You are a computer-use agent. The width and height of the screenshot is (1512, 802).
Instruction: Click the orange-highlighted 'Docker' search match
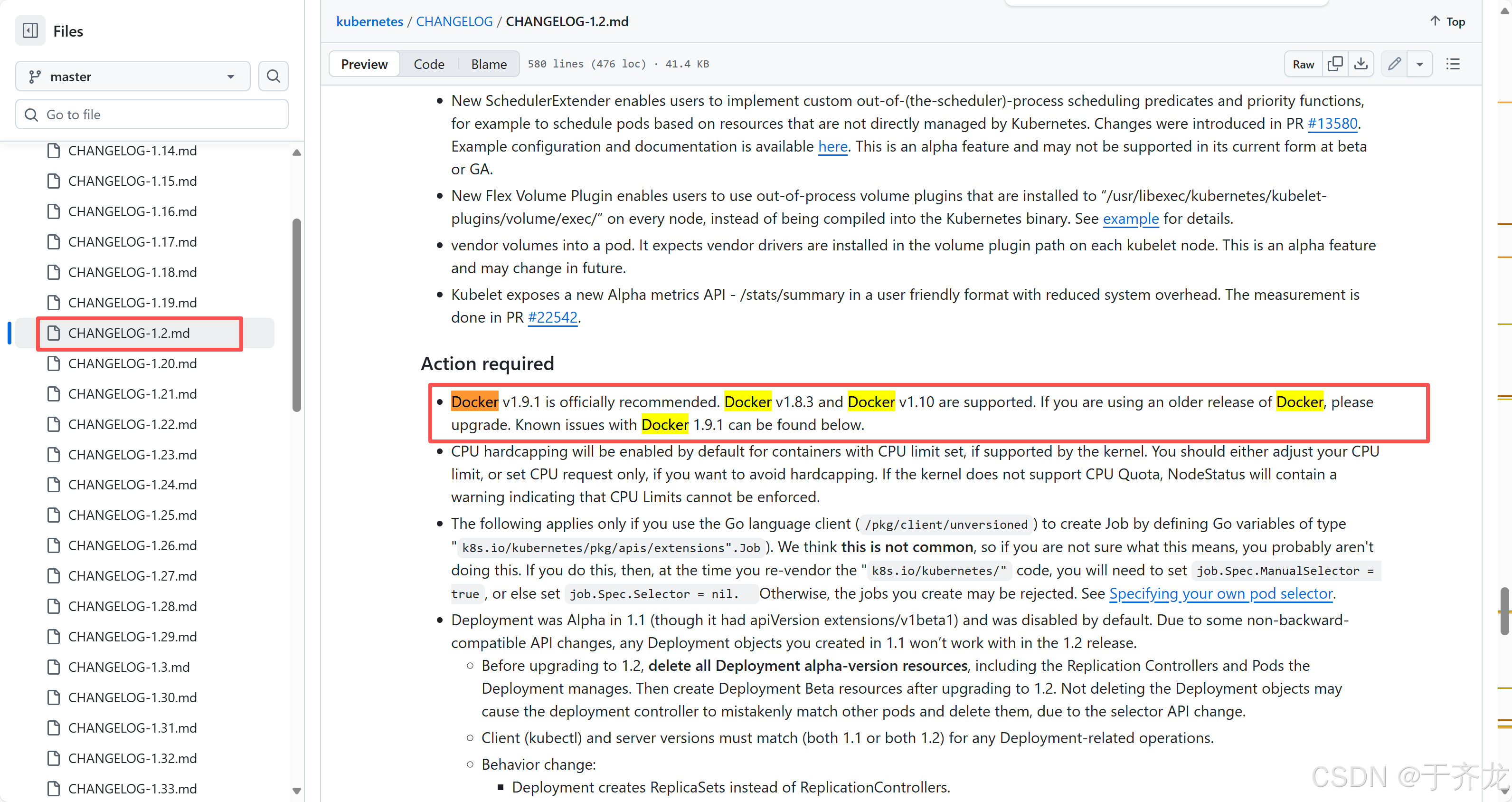point(474,401)
